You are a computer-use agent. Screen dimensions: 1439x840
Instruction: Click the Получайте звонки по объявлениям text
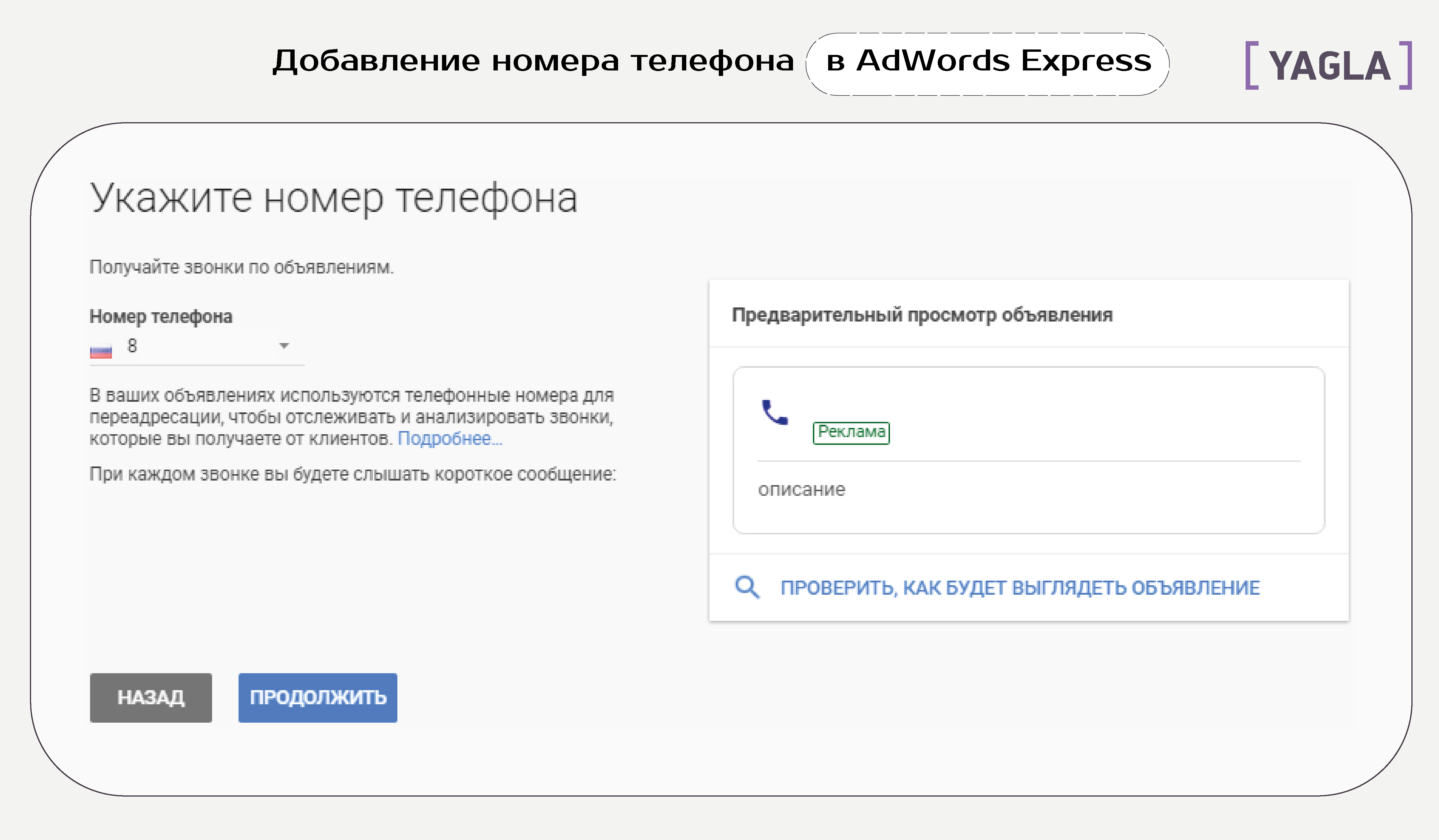[x=241, y=267]
